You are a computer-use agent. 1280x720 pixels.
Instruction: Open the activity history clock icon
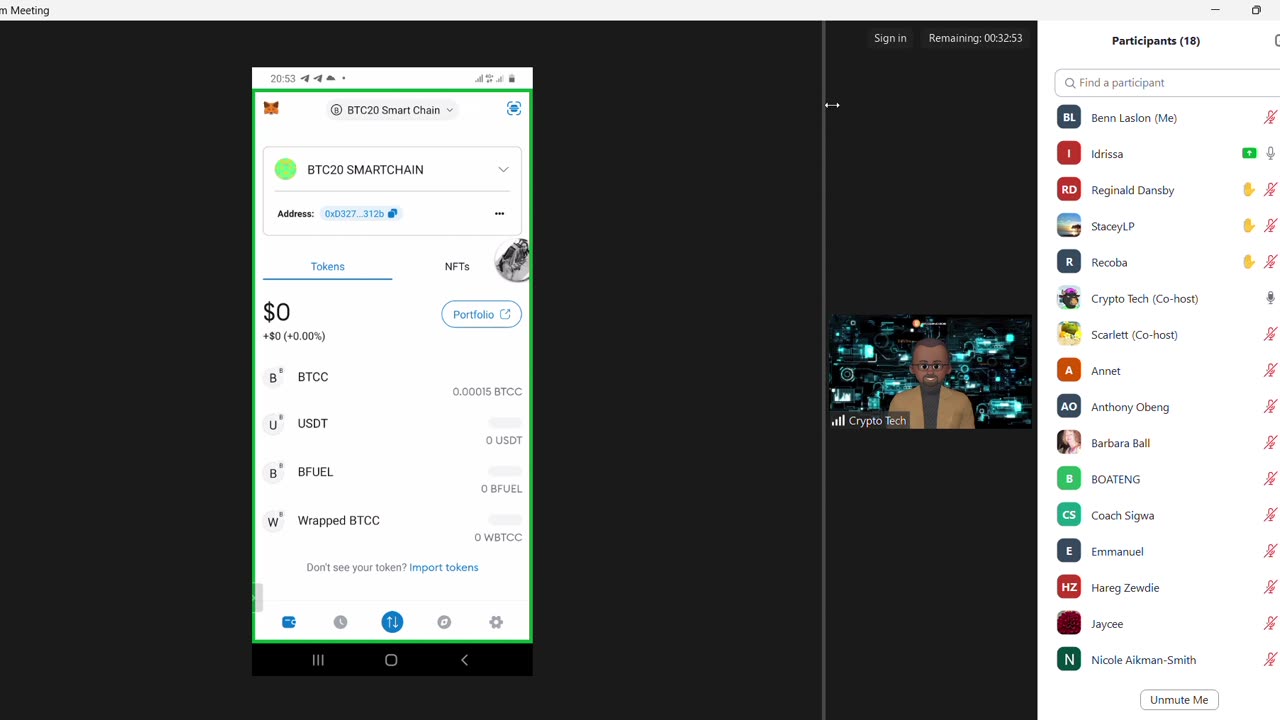pyautogui.click(x=340, y=622)
